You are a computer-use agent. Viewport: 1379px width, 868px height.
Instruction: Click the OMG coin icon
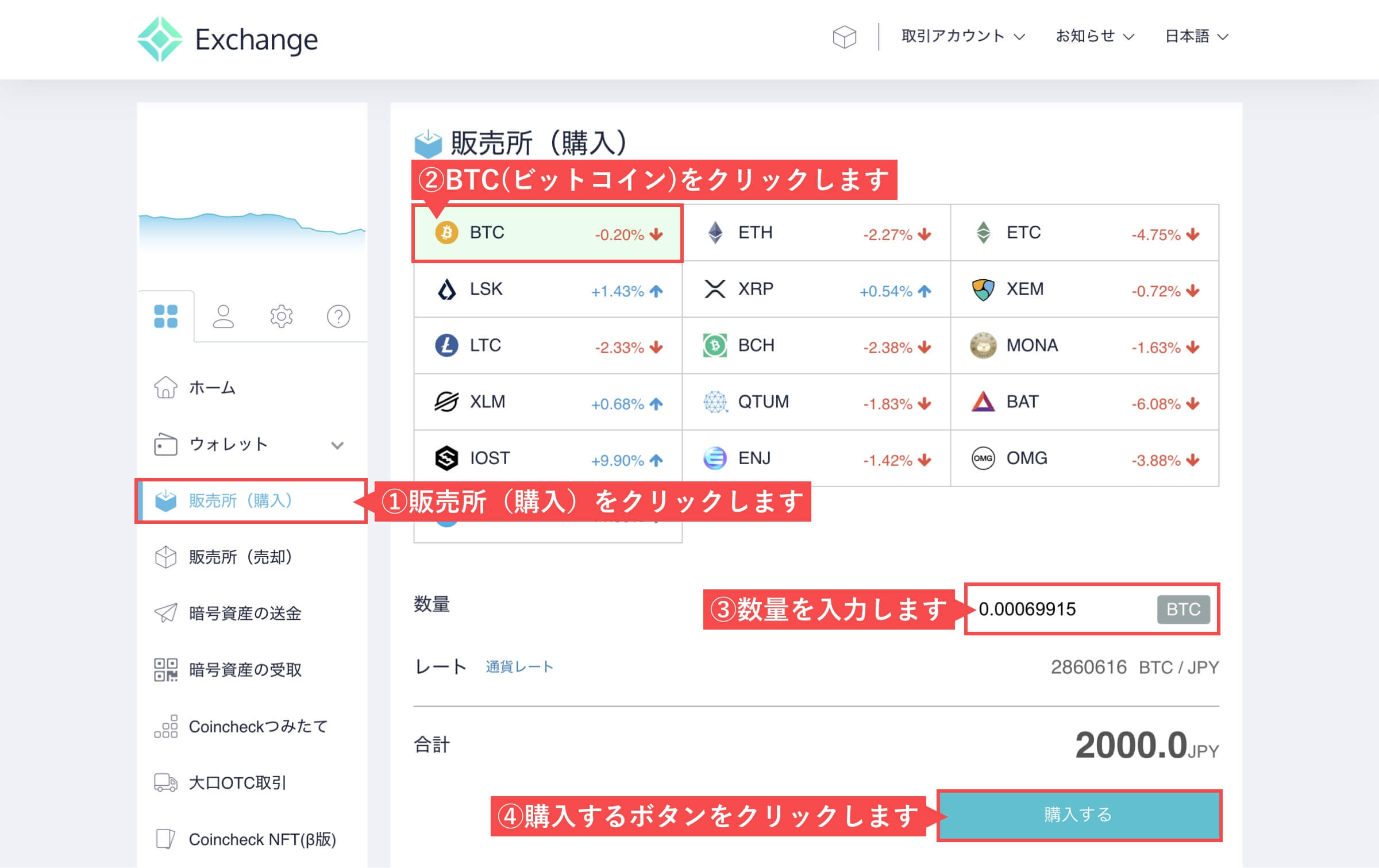983,458
